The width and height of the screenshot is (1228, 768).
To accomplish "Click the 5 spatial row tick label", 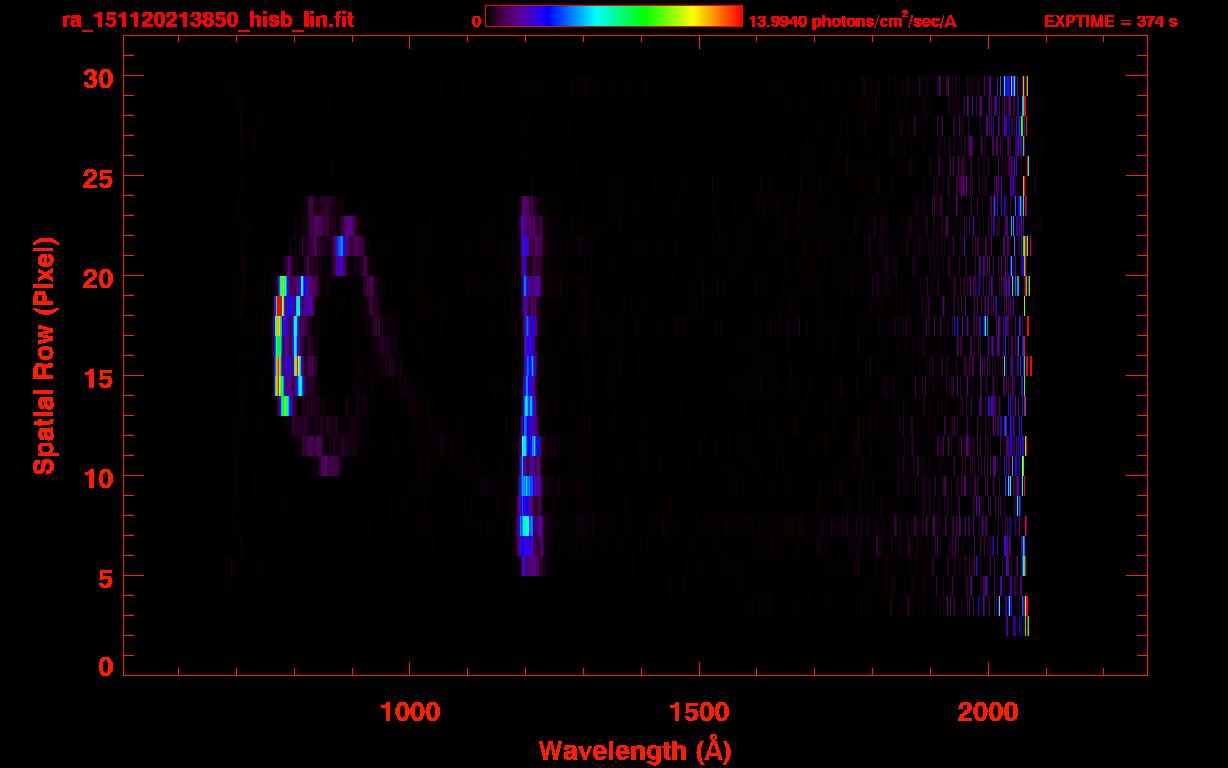I will 106,577.
